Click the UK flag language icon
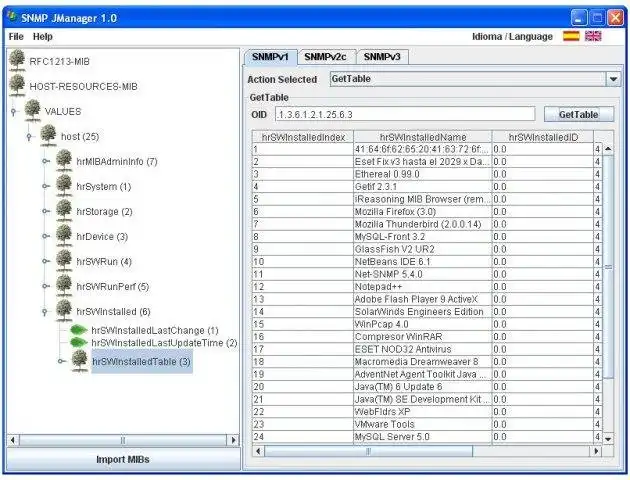 (x=593, y=36)
